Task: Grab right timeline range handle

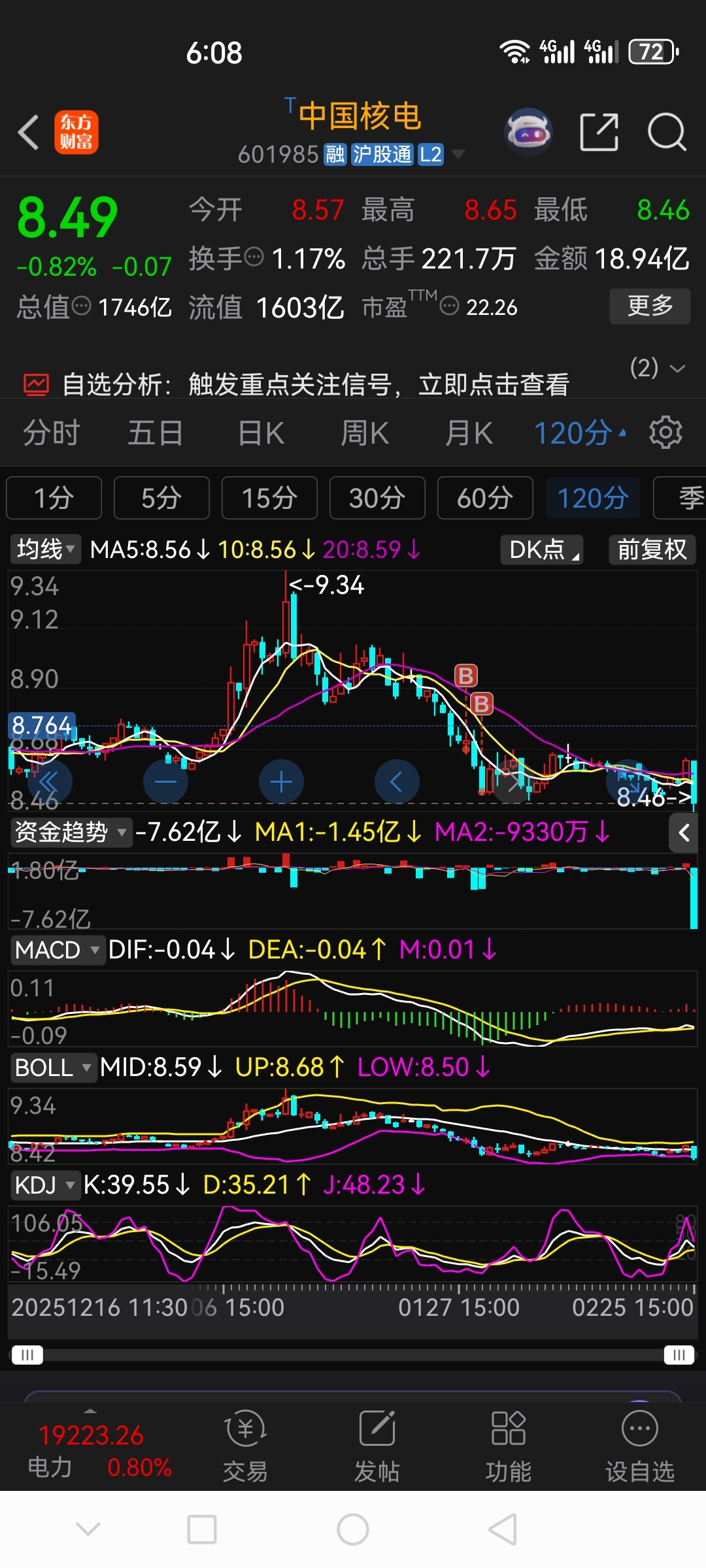Action: click(679, 1354)
